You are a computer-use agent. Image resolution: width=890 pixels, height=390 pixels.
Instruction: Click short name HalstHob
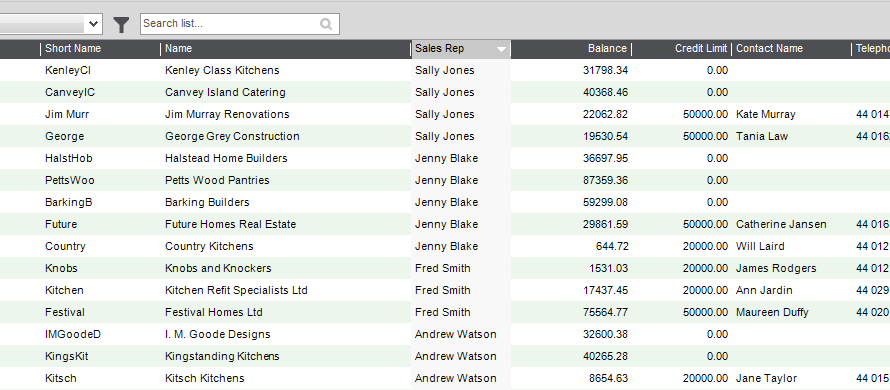(x=69, y=158)
